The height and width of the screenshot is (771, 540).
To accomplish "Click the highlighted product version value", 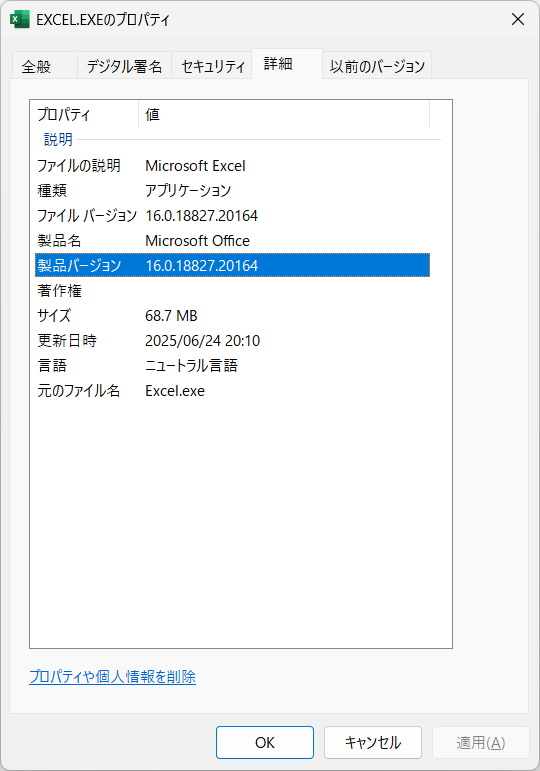I will point(202,266).
